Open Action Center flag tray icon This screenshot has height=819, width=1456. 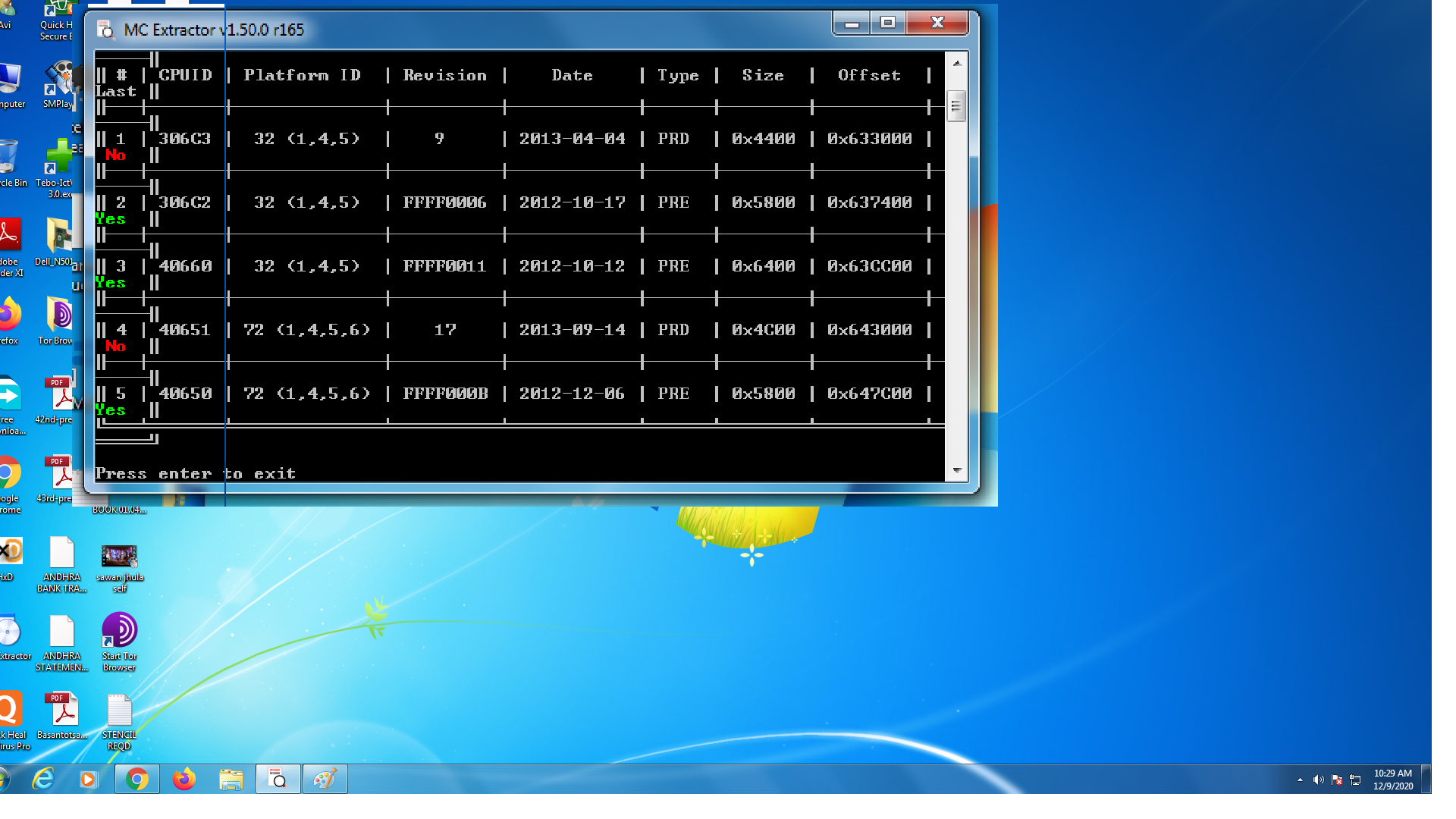(1337, 780)
